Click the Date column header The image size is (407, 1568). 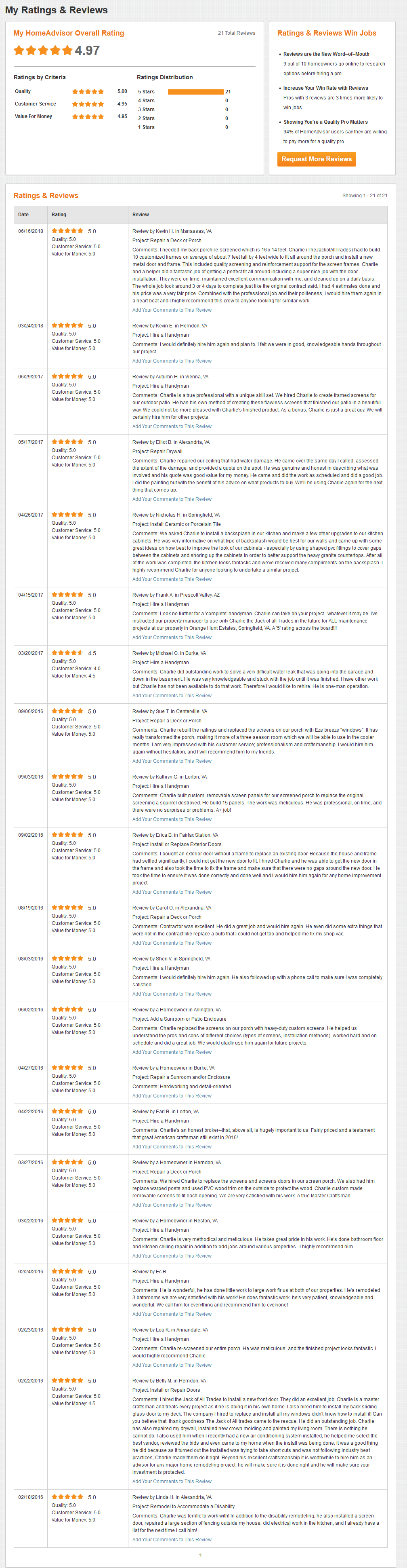pos(23,215)
